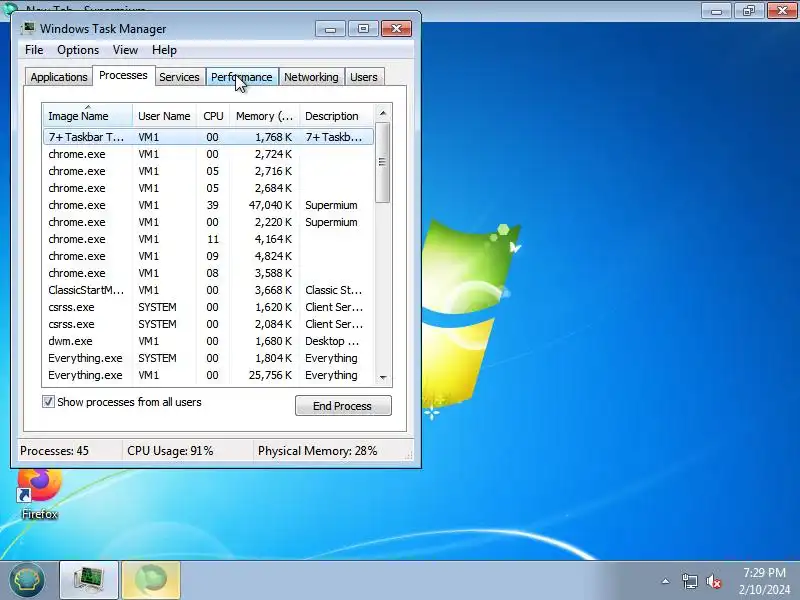Select the Task Manager taskbar icon
This screenshot has width=800, height=600.
[89, 580]
